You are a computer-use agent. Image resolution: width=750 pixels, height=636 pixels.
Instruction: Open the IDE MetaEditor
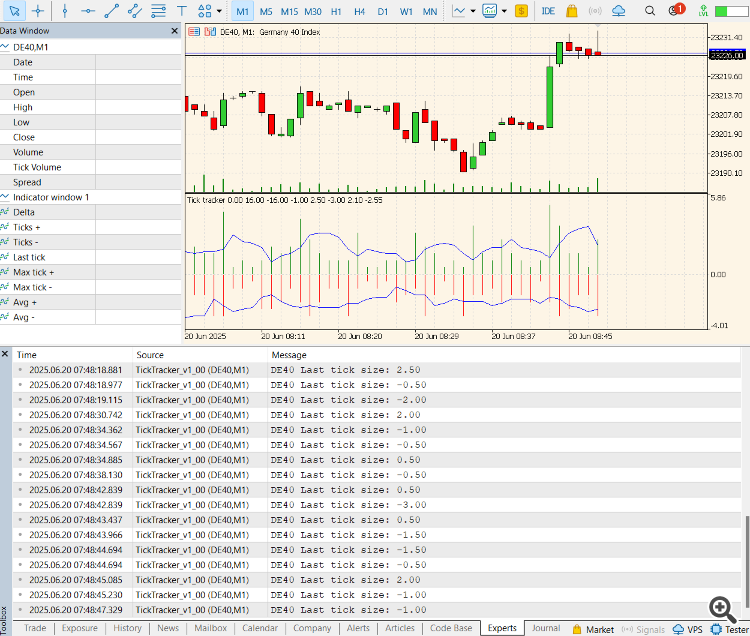click(x=548, y=11)
